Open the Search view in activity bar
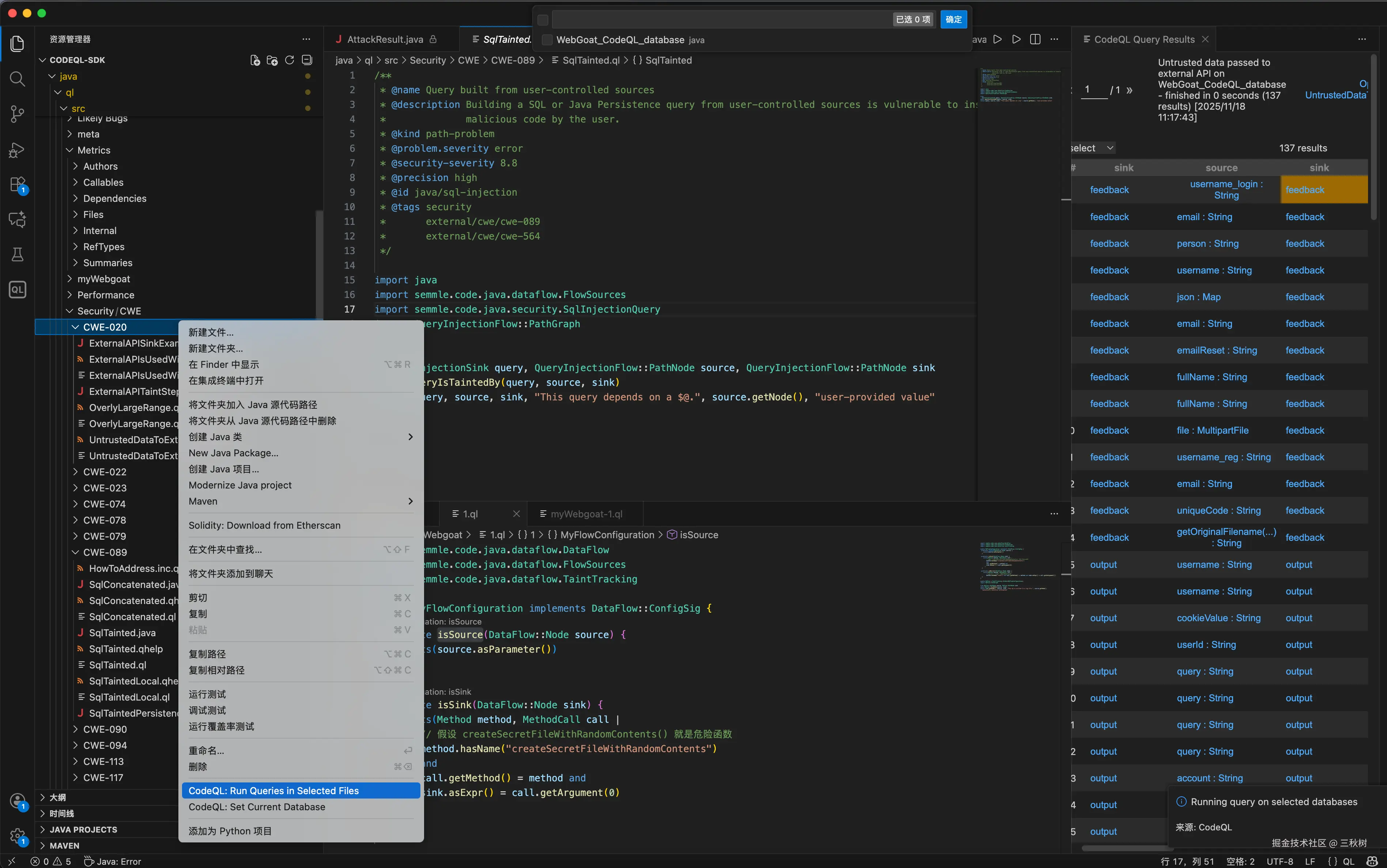The image size is (1387, 868). (x=17, y=79)
